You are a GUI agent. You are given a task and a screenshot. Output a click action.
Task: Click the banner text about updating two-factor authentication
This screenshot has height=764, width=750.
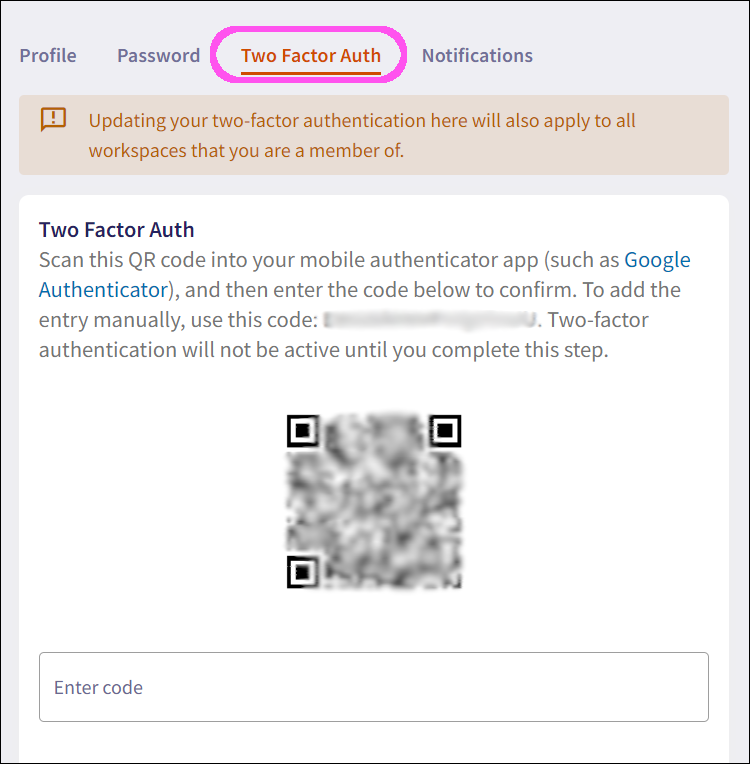(362, 121)
